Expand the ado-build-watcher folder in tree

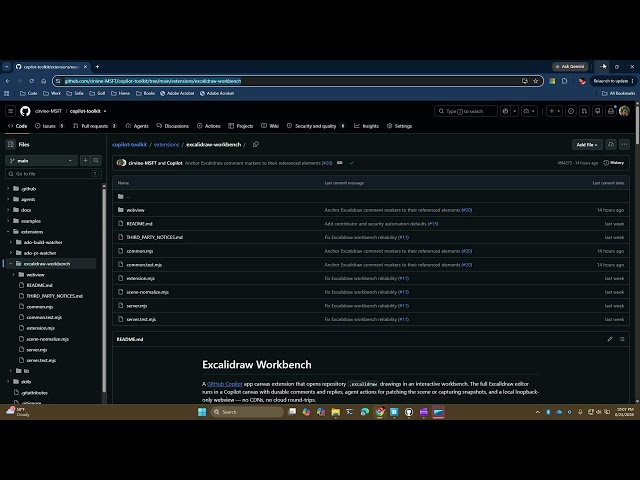click(x=11, y=242)
